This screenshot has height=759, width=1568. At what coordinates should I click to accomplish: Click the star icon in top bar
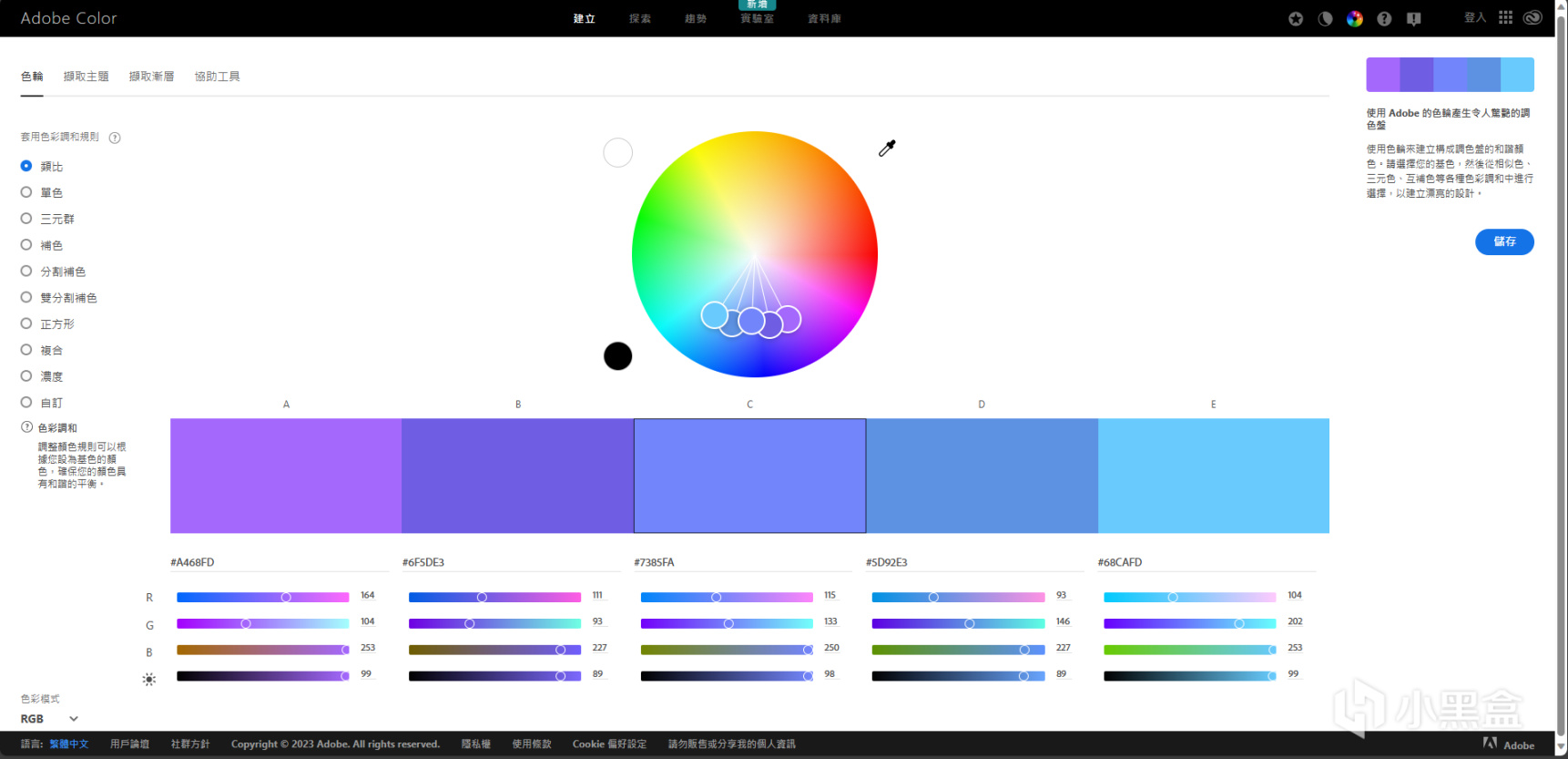point(1296,18)
